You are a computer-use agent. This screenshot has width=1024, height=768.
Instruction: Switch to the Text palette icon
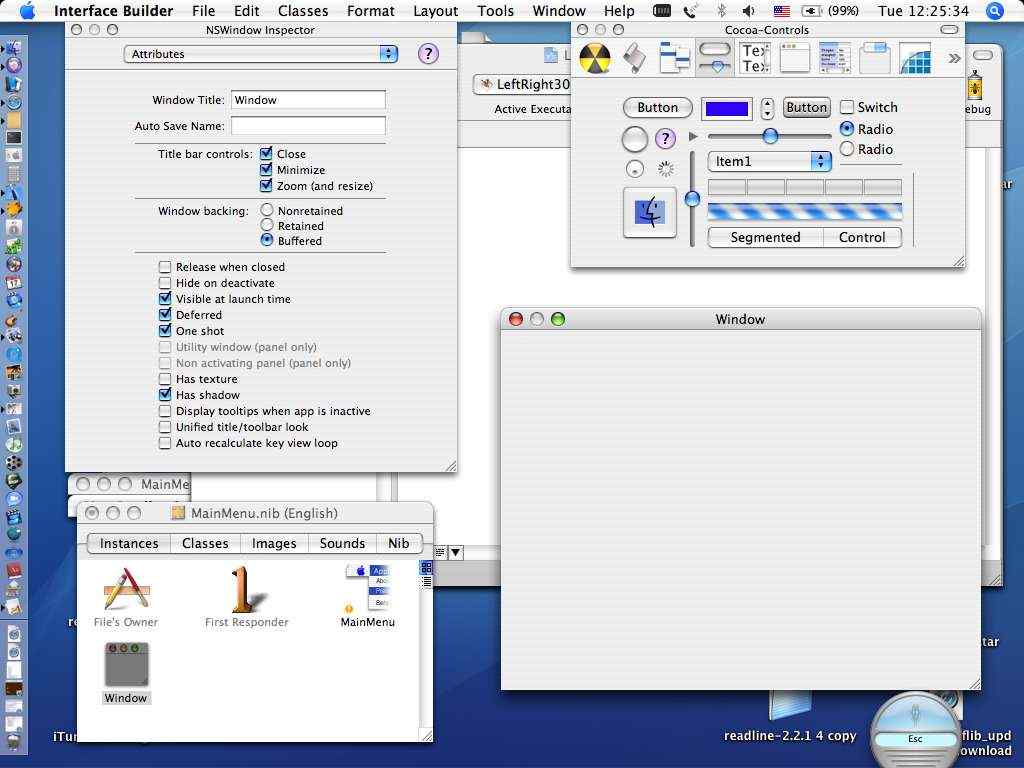755,58
